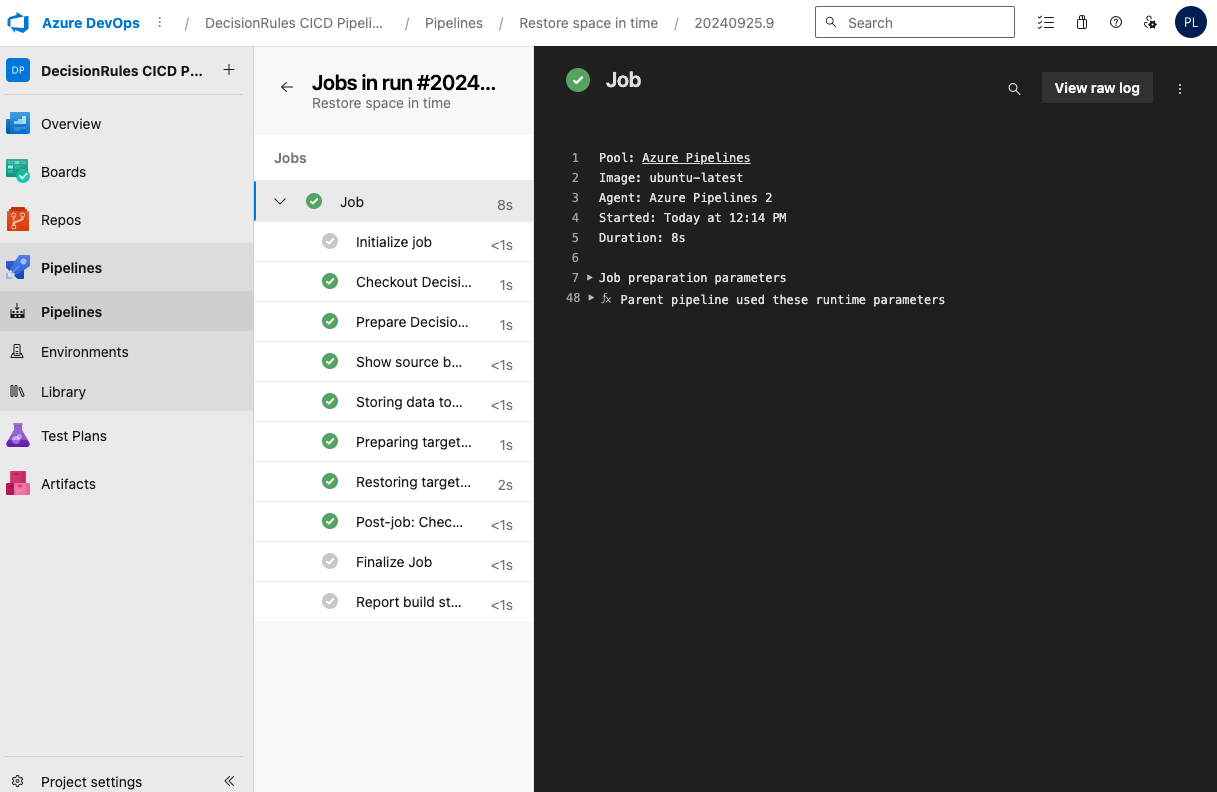Open the Repos section icon
Viewport: 1217px width, 792px height.
(x=18, y=220)
